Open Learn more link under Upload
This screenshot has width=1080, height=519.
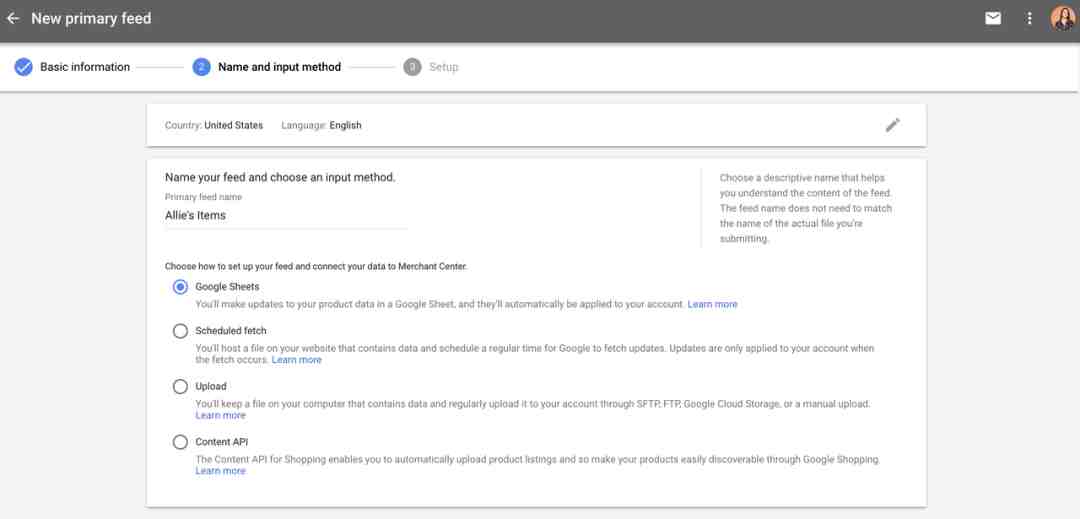tap(220, 416)
